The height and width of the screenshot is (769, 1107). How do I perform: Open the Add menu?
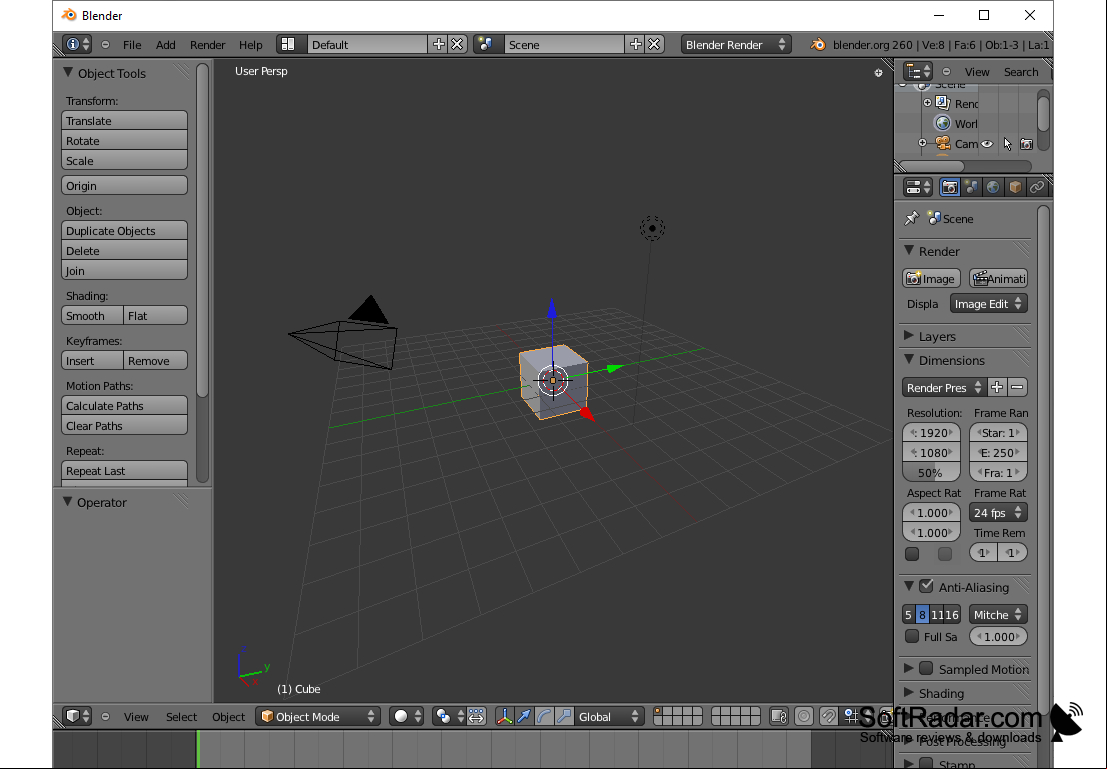click(166, 44)
